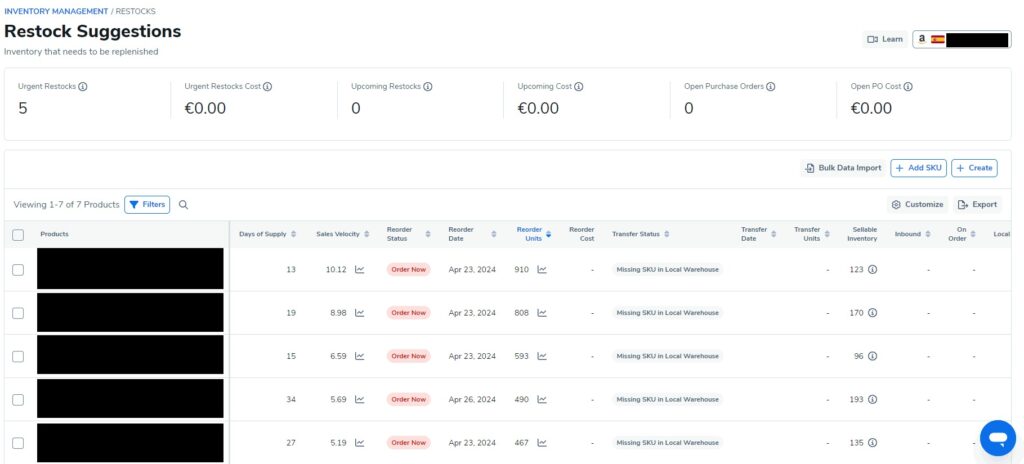Click Order Now badge in the 808 units row
This screenshot has width=1024, height=464.
tap(408, 313)
